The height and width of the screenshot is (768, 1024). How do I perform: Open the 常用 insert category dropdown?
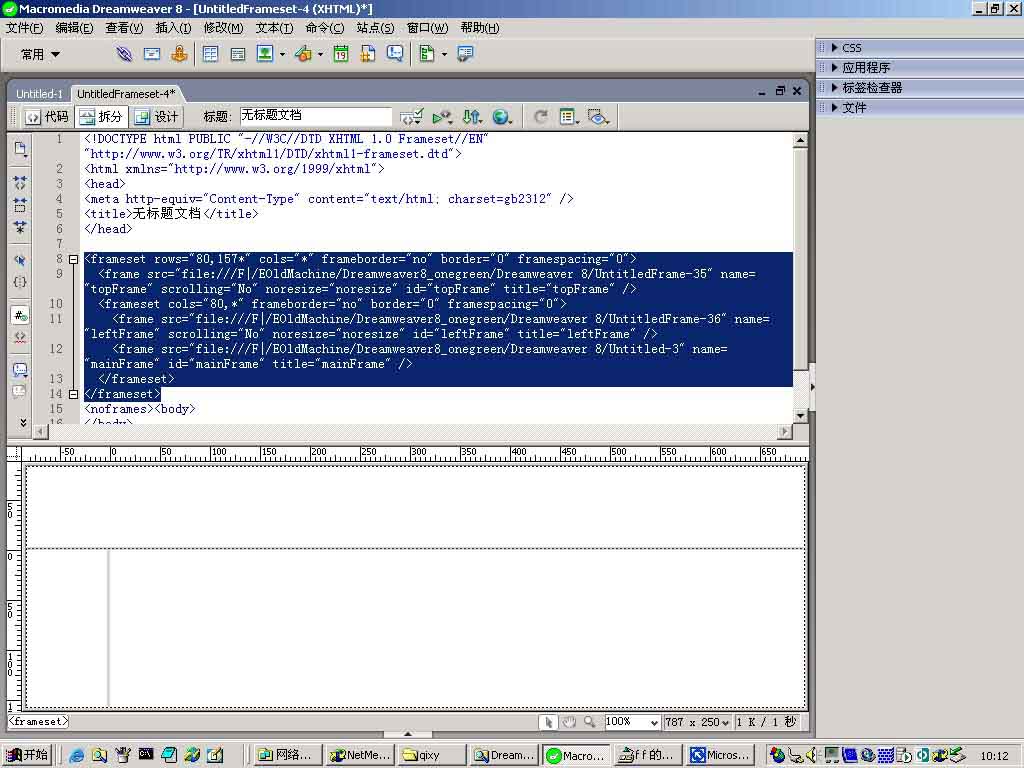coord(40,54)
